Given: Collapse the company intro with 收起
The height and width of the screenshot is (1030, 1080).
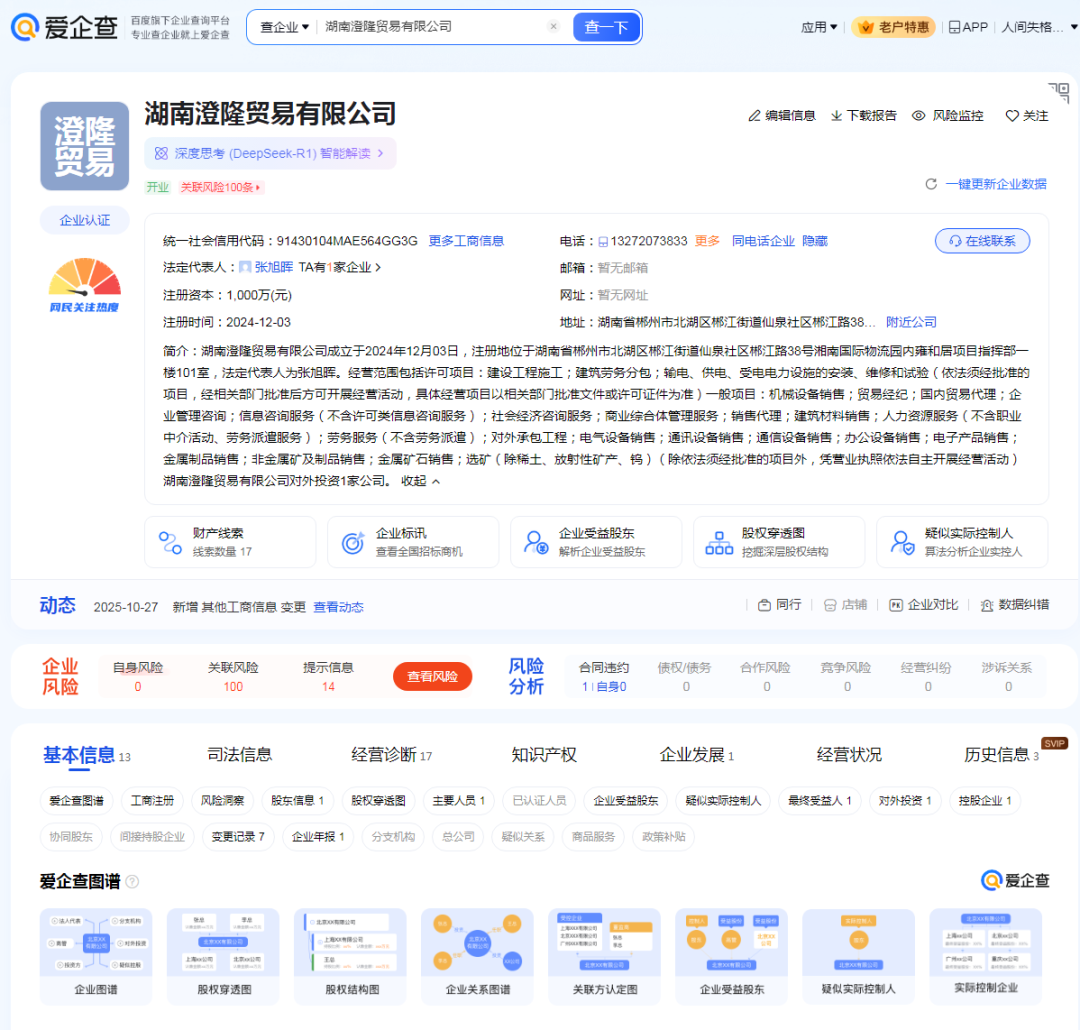Looking at the screenshot, I should pos(420,481).
